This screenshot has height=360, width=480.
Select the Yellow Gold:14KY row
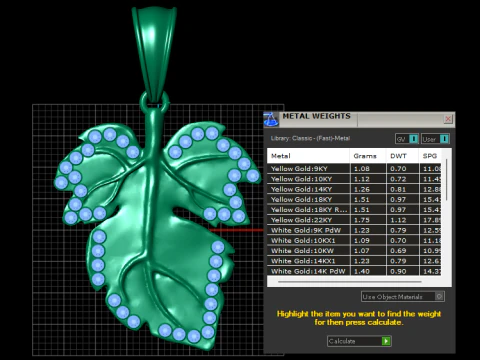[354, 189]
